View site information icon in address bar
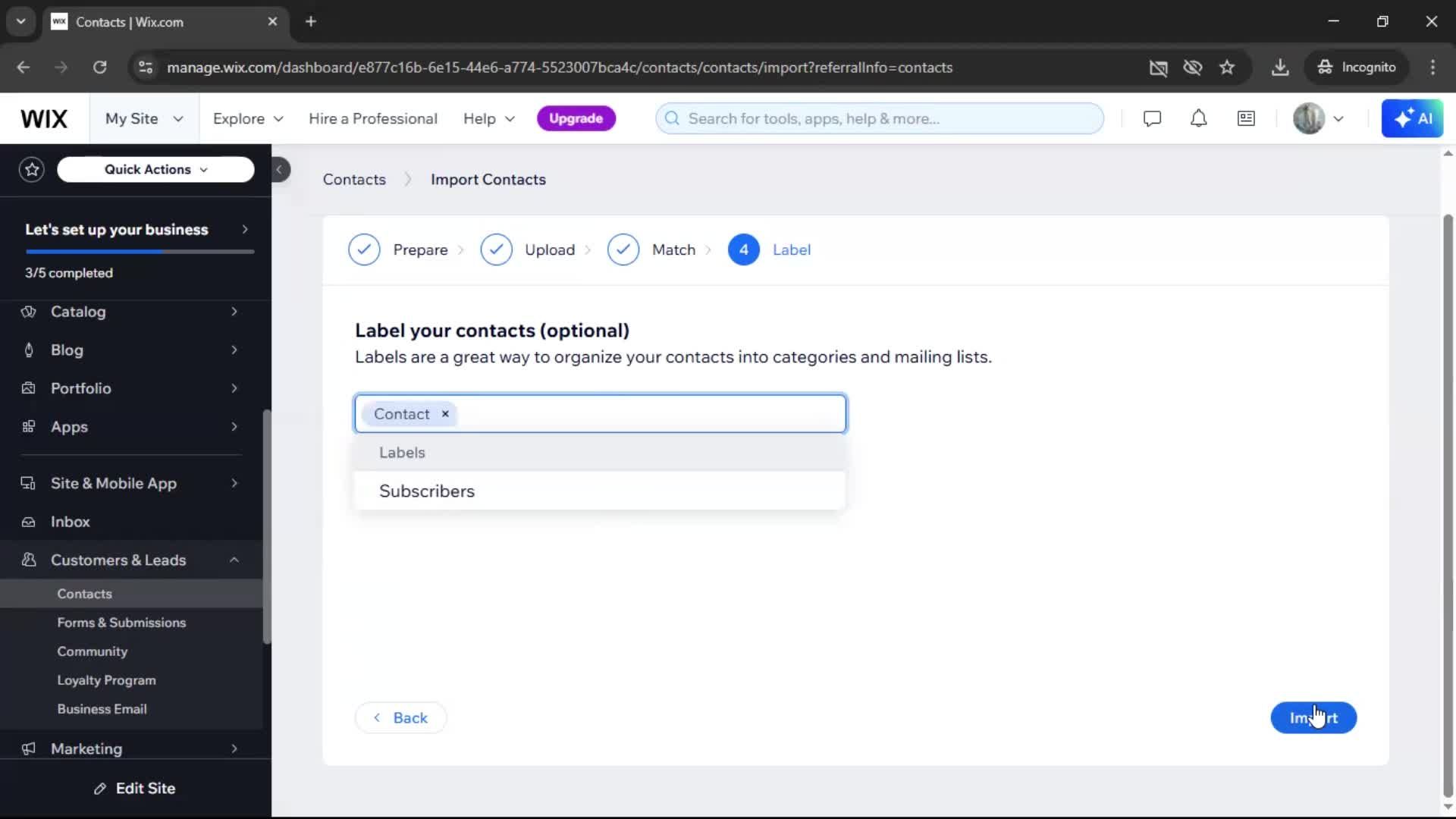 tap(146, 67)
